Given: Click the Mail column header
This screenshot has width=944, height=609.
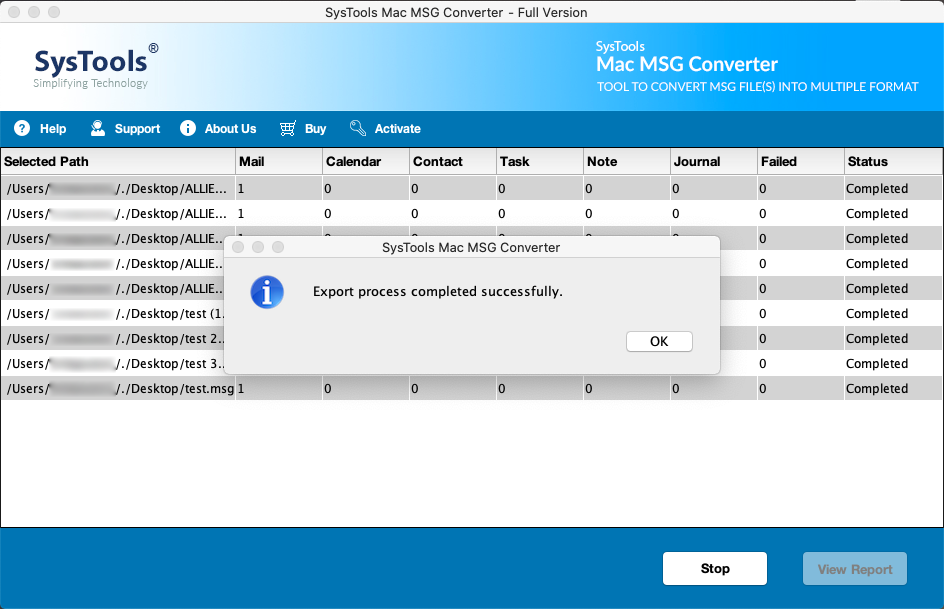Looking at the screenshot, I should (279, 161).
